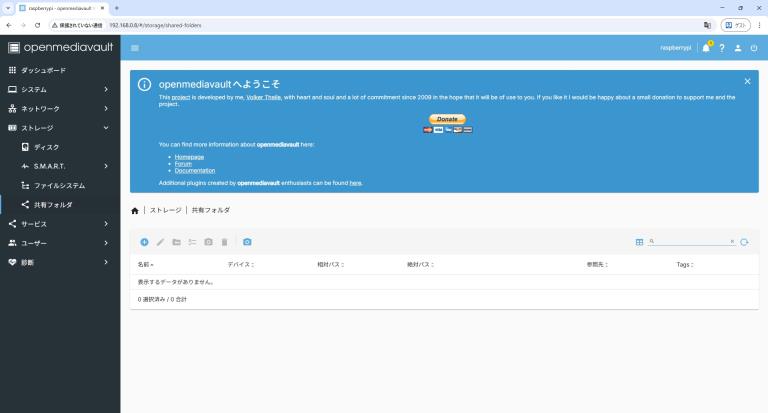The image size is (768, 413).
Task: Click the 共有フォルダ breadcrumb
Action: [211, 210]
